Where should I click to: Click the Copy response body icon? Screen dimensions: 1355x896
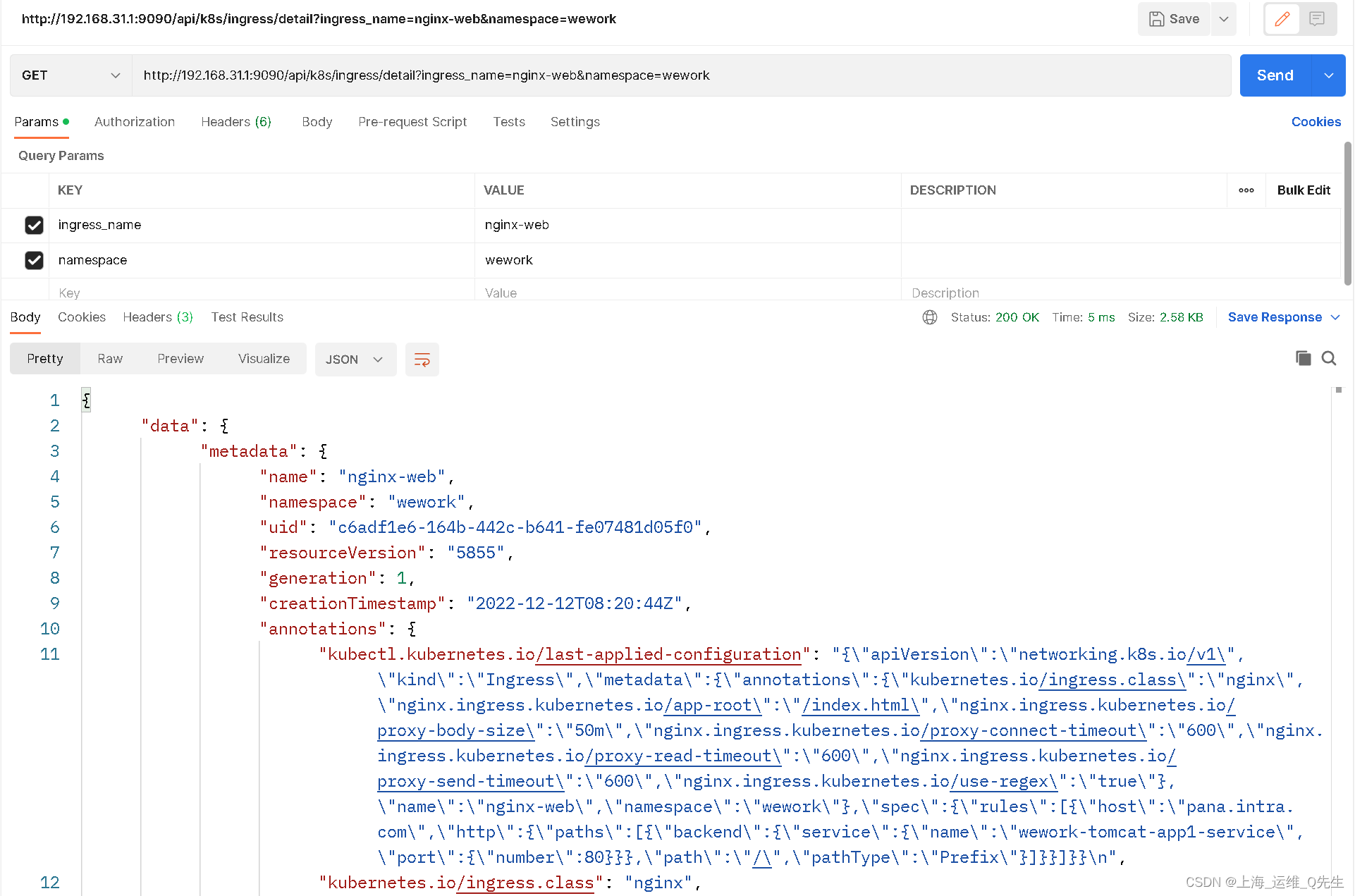pos(1302,359)
